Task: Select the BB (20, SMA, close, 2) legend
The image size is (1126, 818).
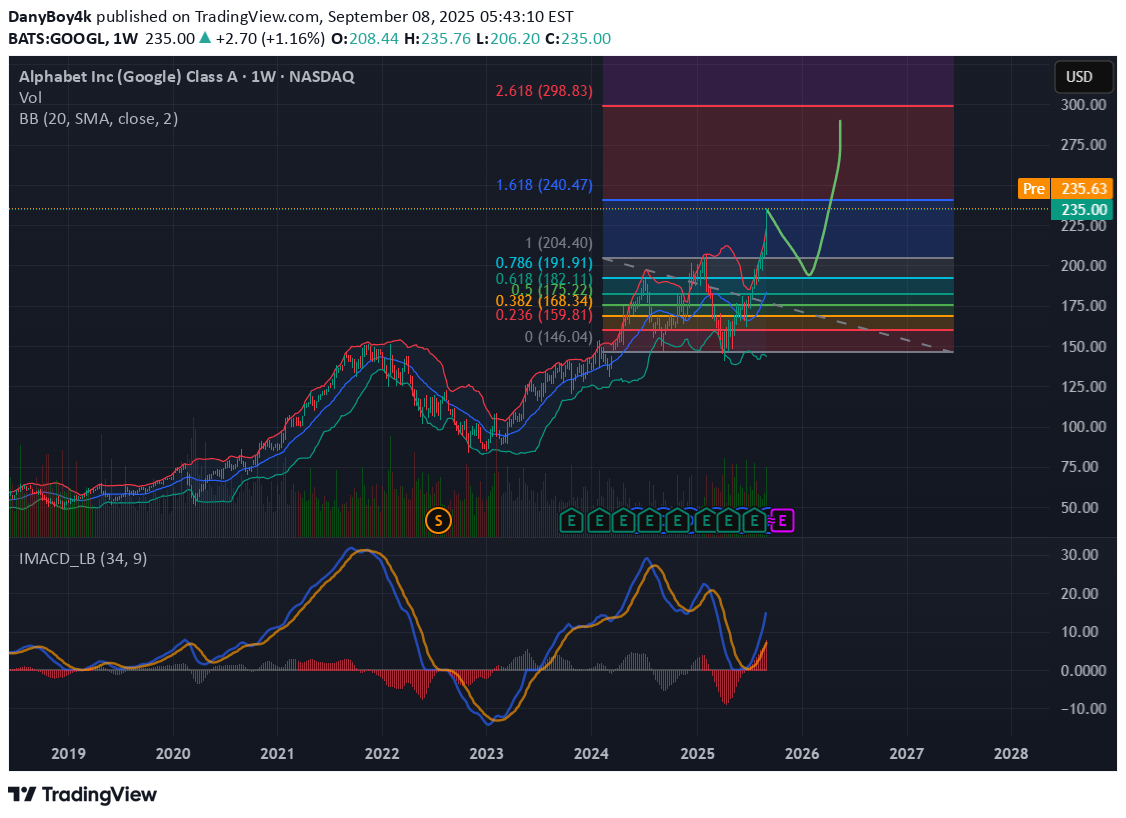Action: (98, 118)
